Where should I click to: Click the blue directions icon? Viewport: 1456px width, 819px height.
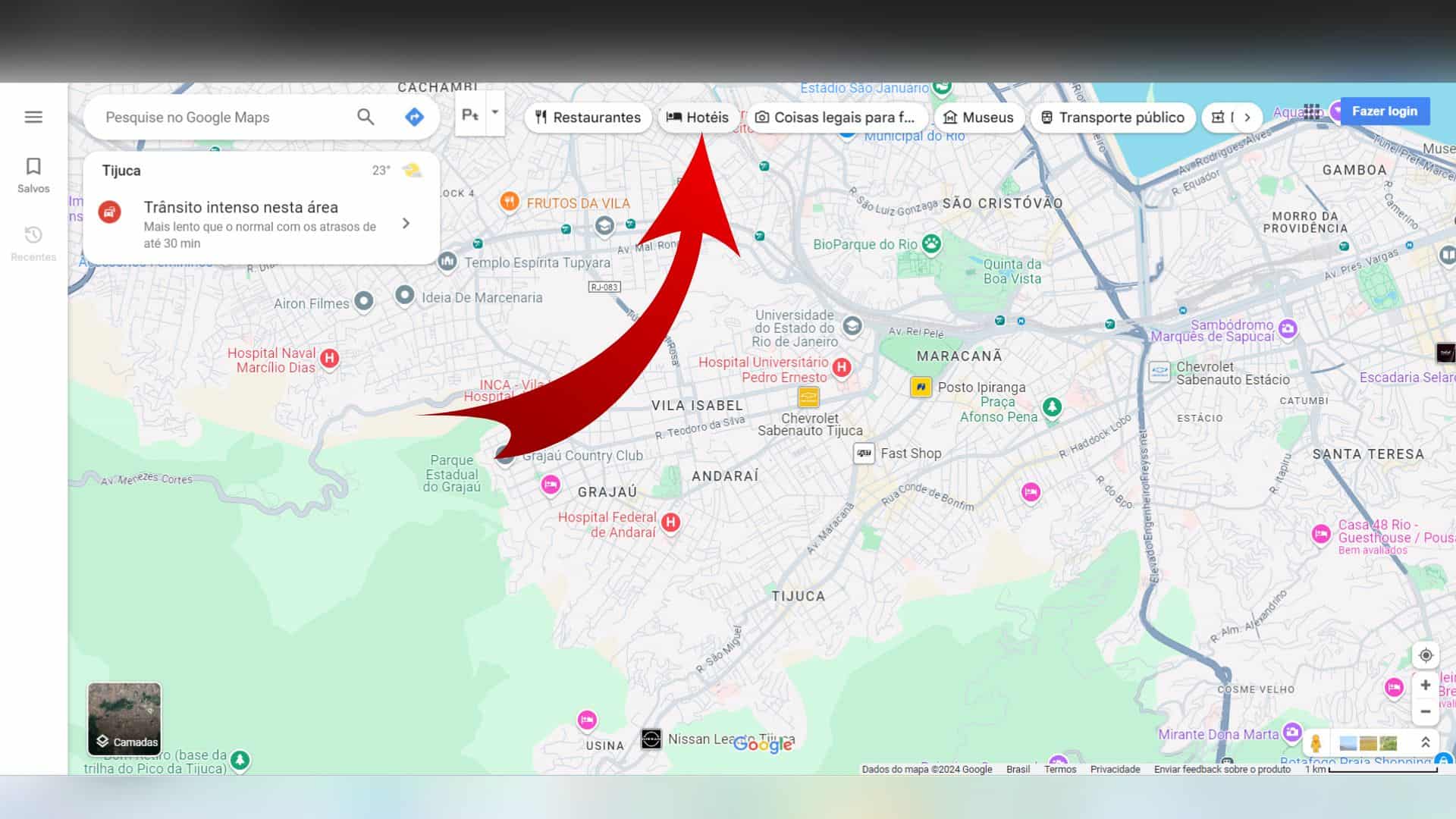click(x=414, y=117)
